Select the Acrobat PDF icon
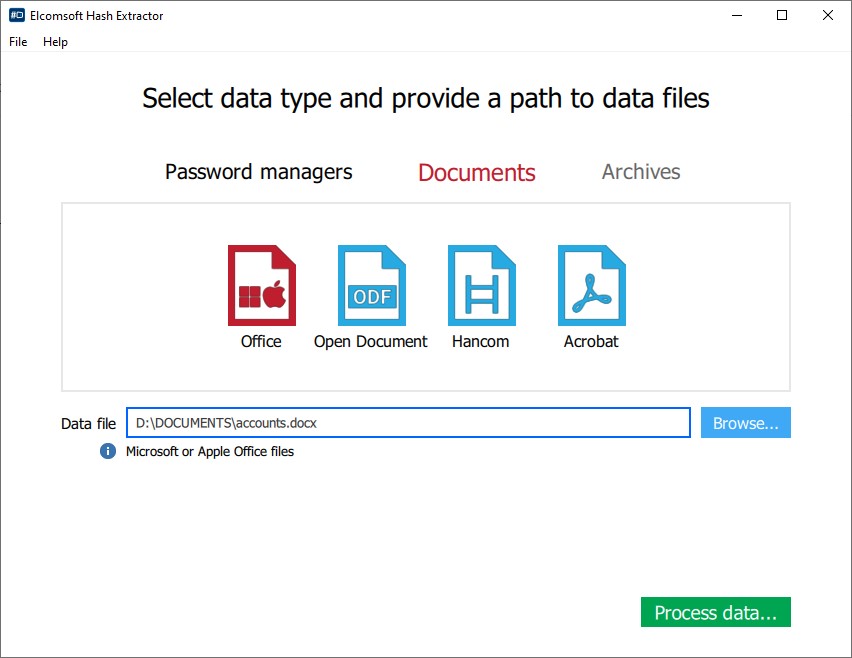852x658 pixels. (x=591, y=286)
